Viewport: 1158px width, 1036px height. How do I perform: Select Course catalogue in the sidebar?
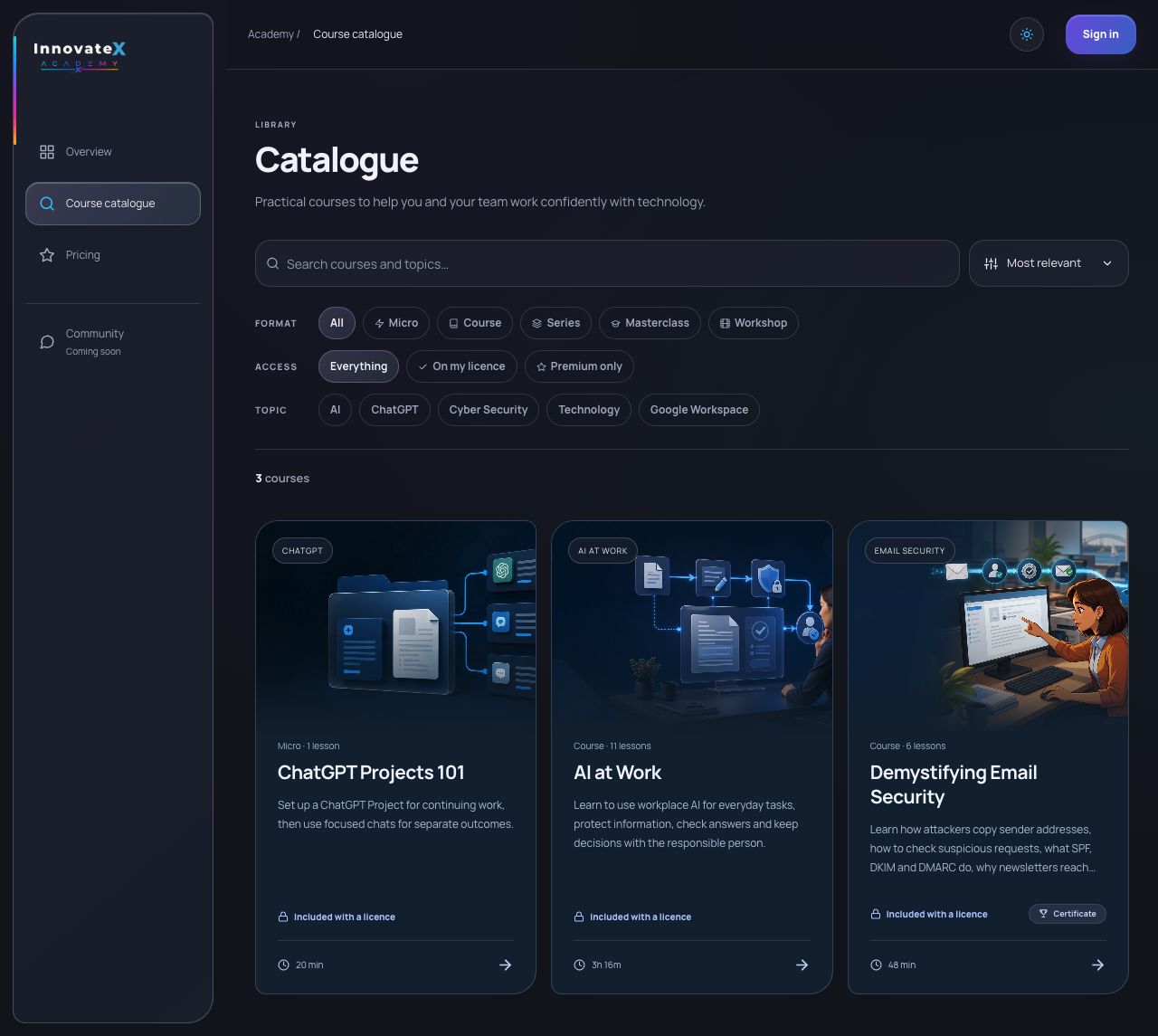point(113,204)
